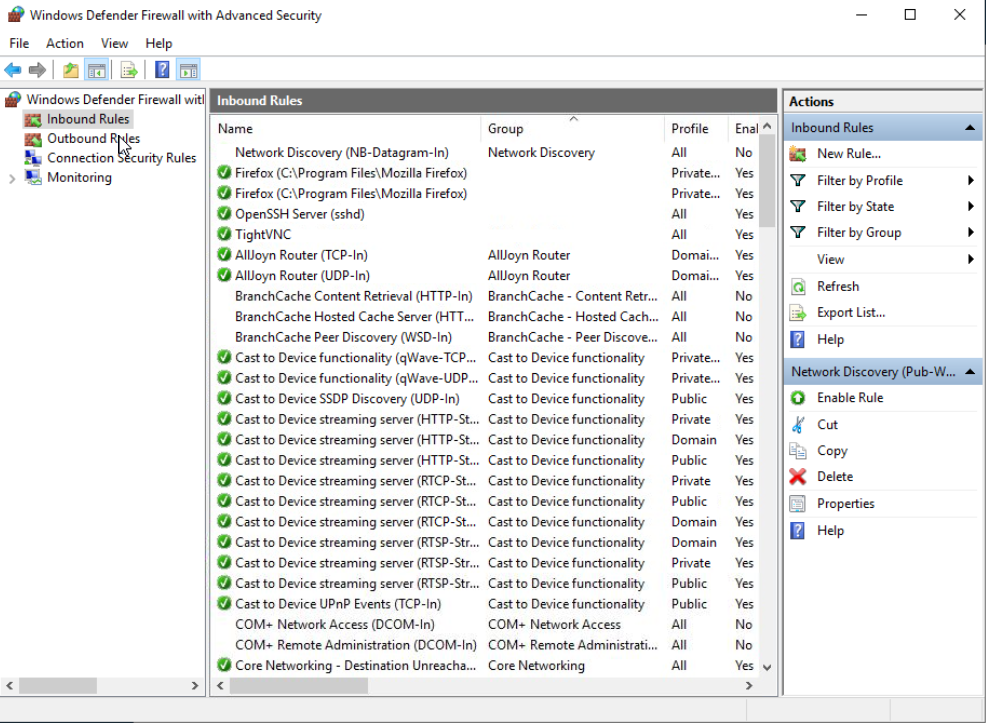Click the Export List toolbar icon
986x723 pixels.
point(129,70)
